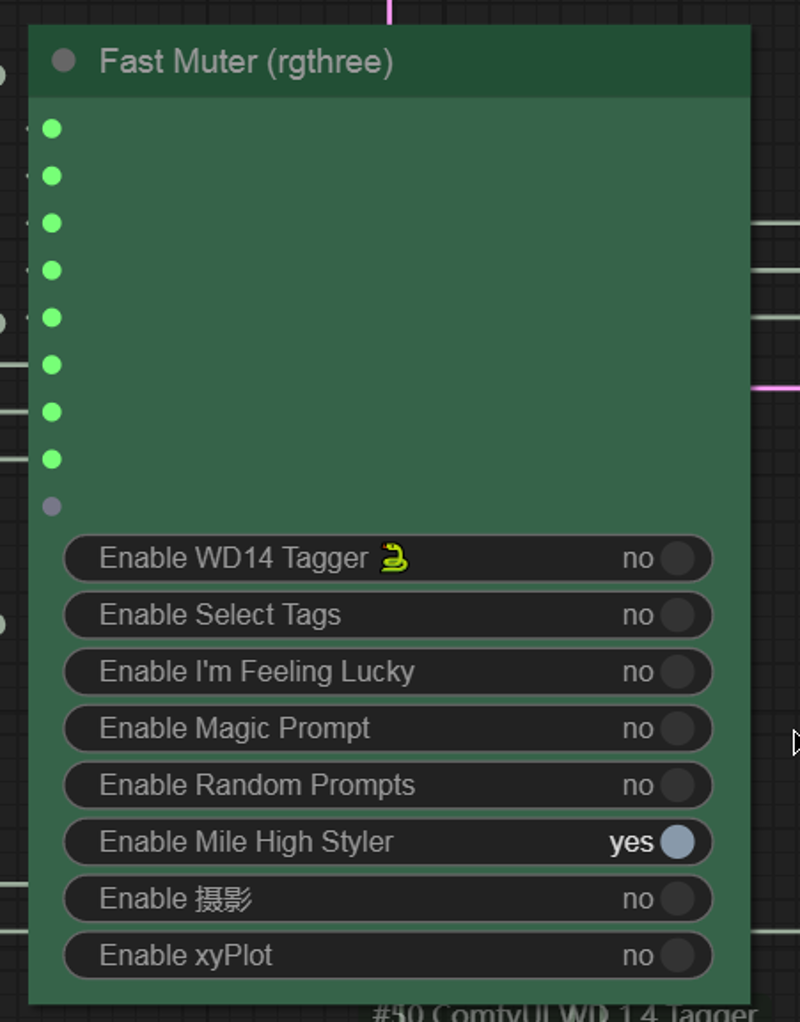This screenshot has height=1022, width=800.
Task: Click the seventh green input connector
Action: pos(52,413)
